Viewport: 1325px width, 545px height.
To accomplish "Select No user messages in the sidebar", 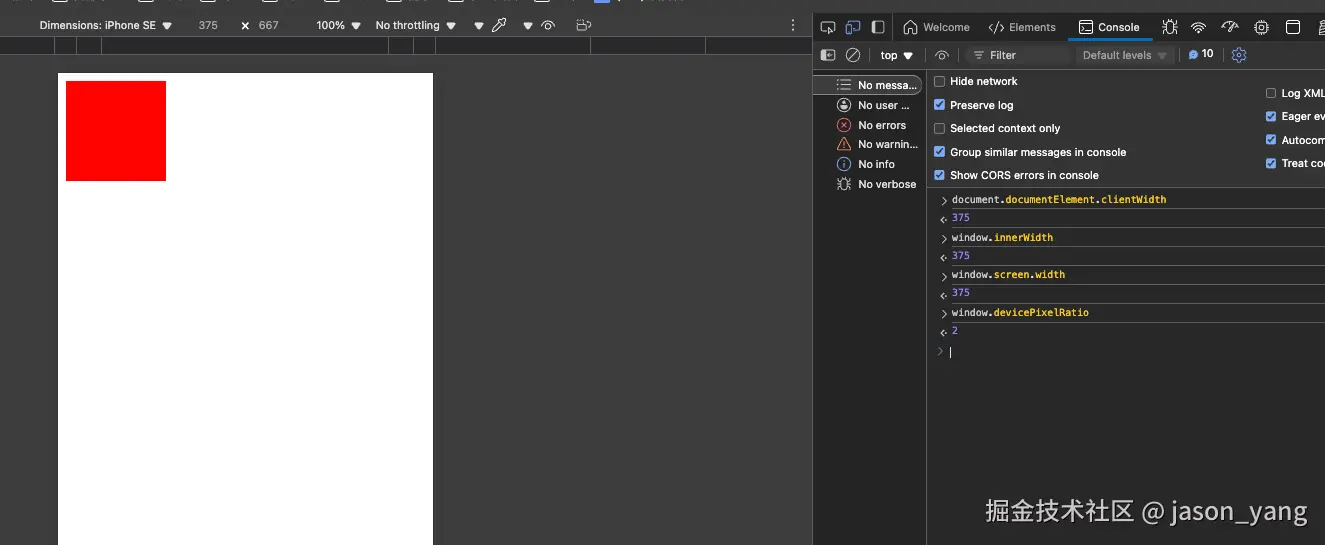I will (868, 105).
